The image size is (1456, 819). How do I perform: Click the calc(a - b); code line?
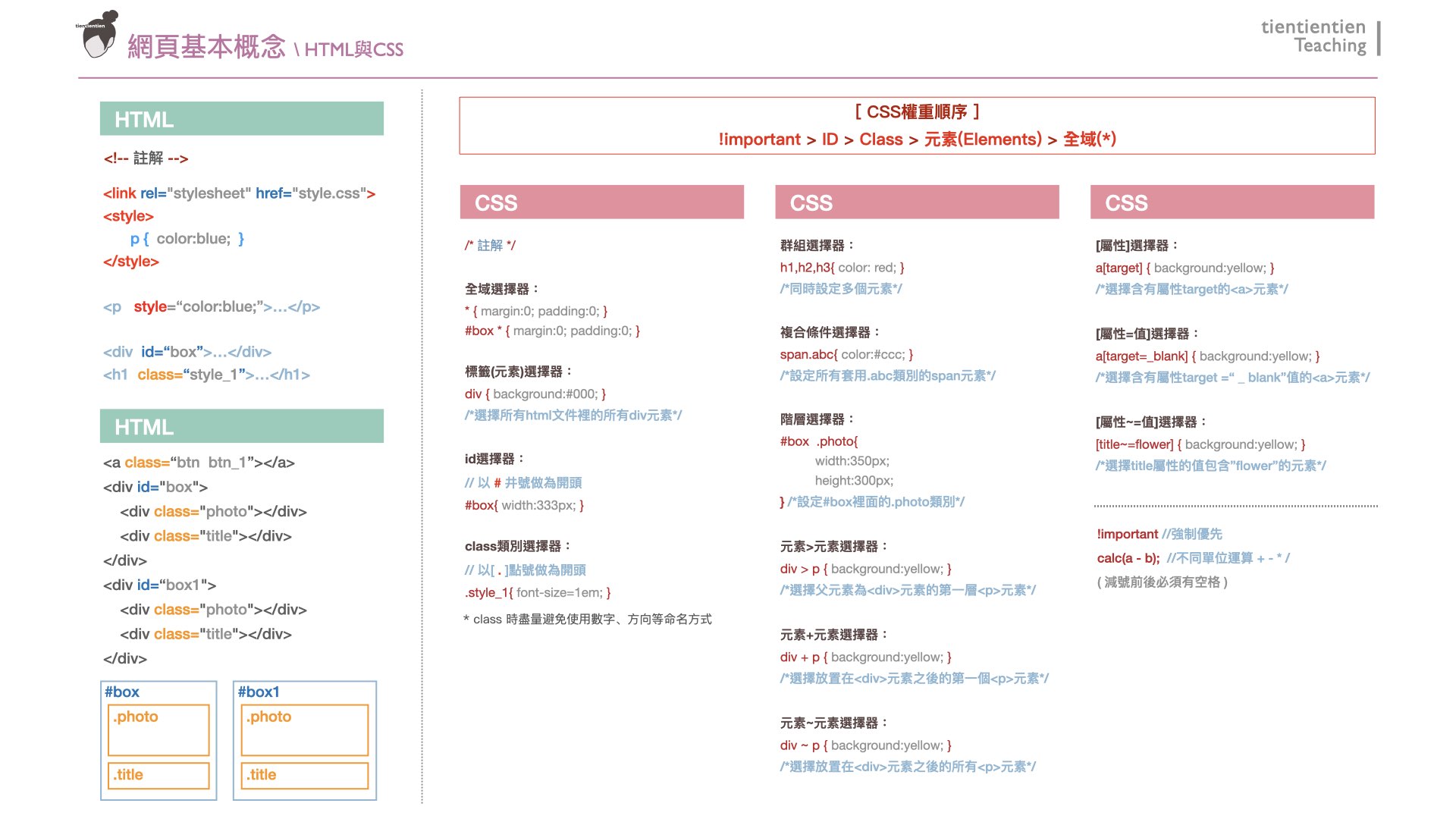1128,558
